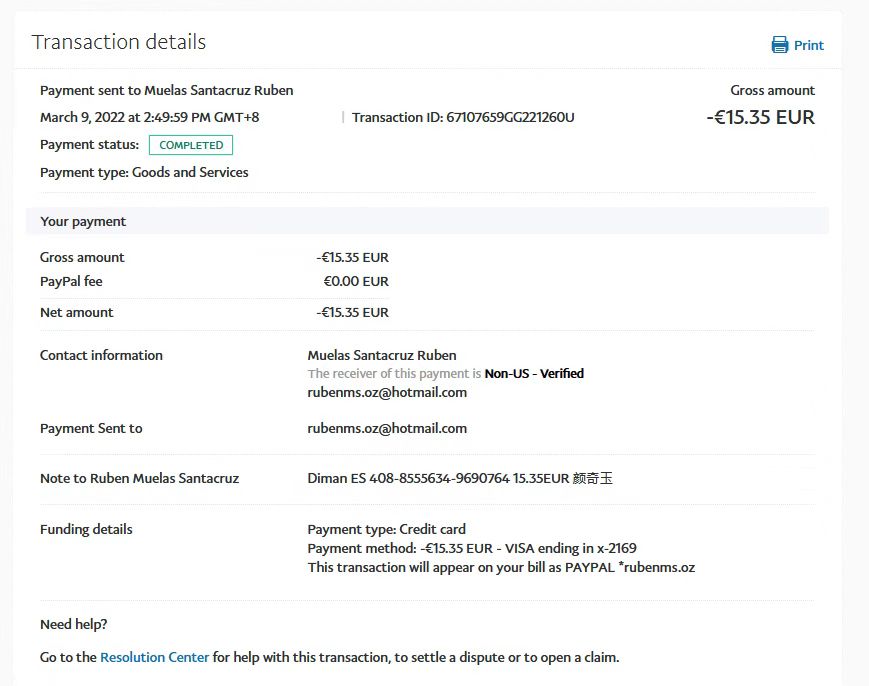Click the March 9, 2022 timestamp
This screenshot has width=869, height=686.
(149, 117)
